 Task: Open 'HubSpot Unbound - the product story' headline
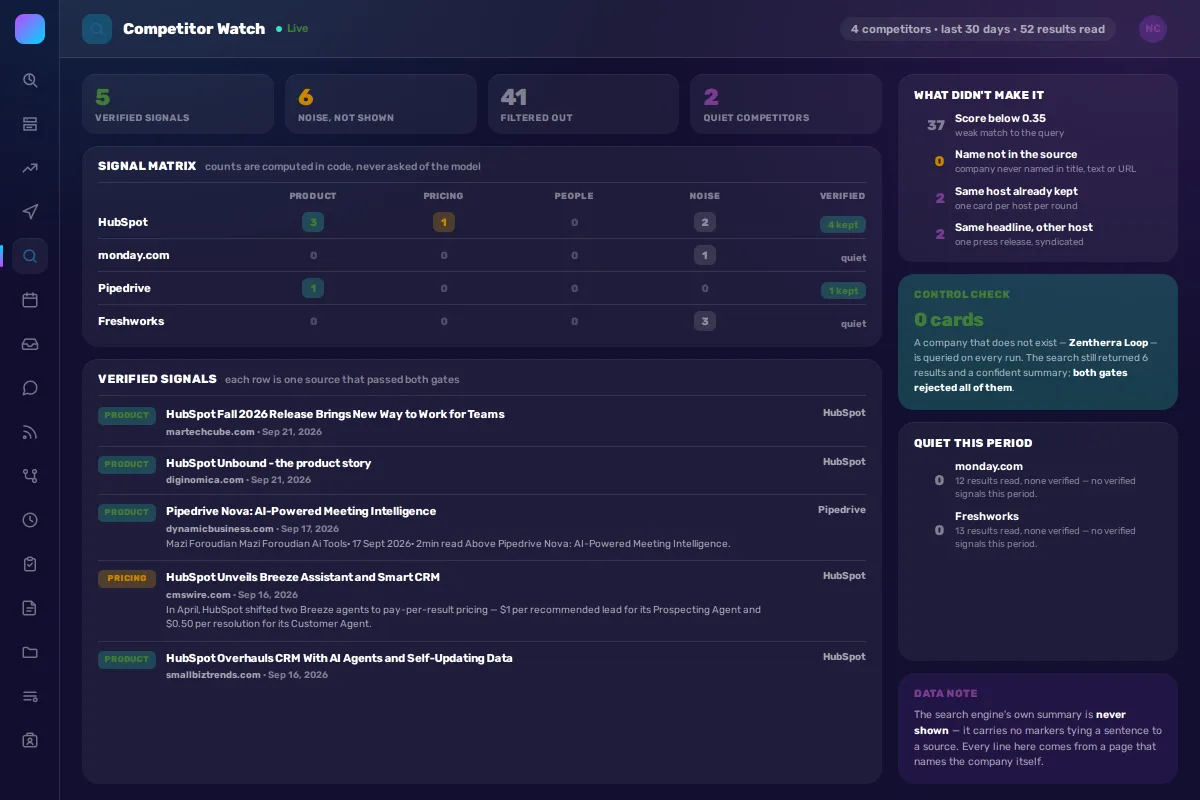[268, 463]
